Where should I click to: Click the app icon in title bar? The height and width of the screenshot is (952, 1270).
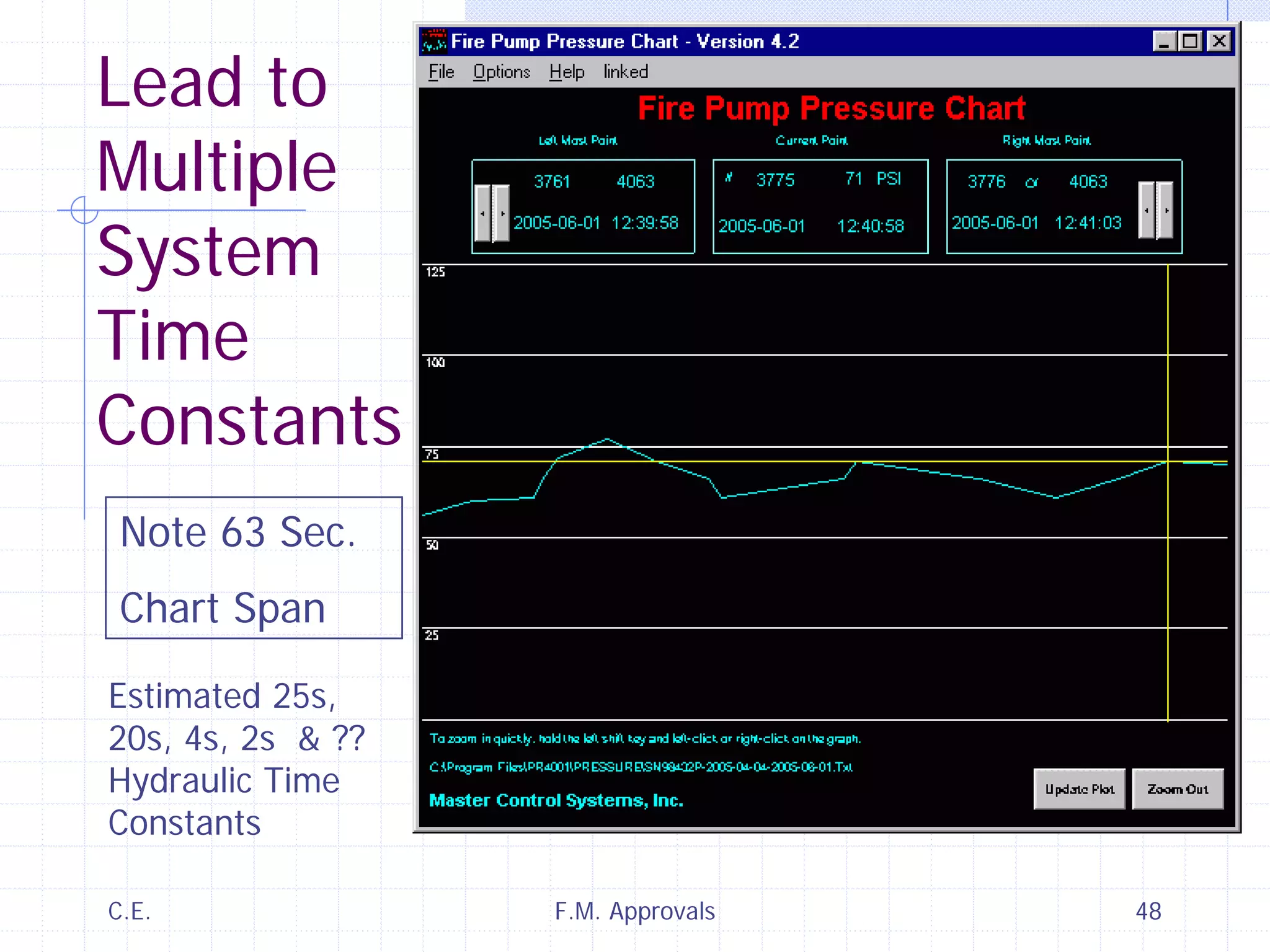(x=434, y=42)
